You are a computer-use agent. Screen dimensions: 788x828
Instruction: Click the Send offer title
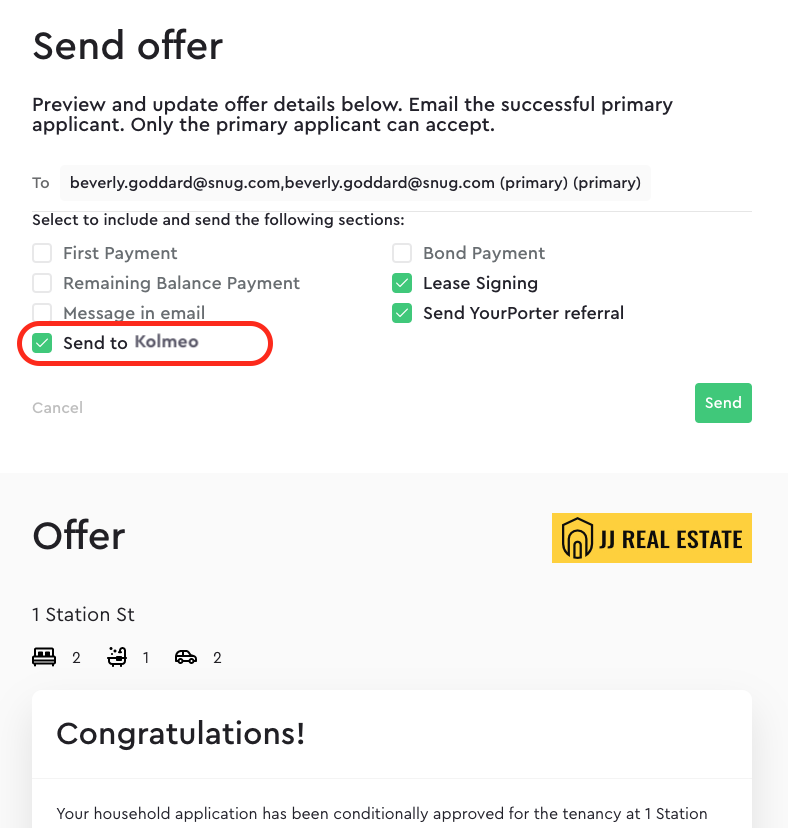coord(128,46)
